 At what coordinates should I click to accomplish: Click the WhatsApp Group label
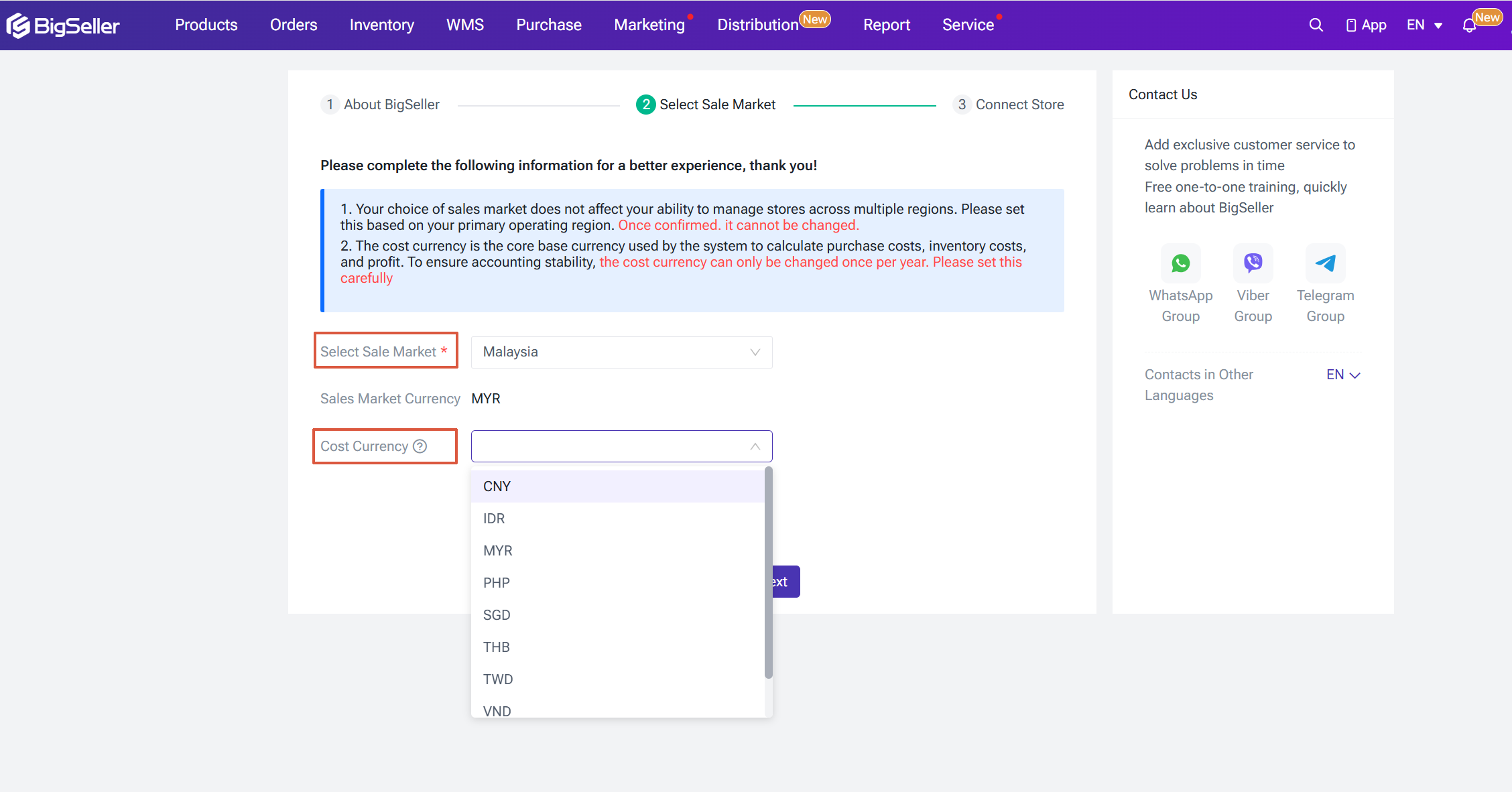(x=1181, y=306)
